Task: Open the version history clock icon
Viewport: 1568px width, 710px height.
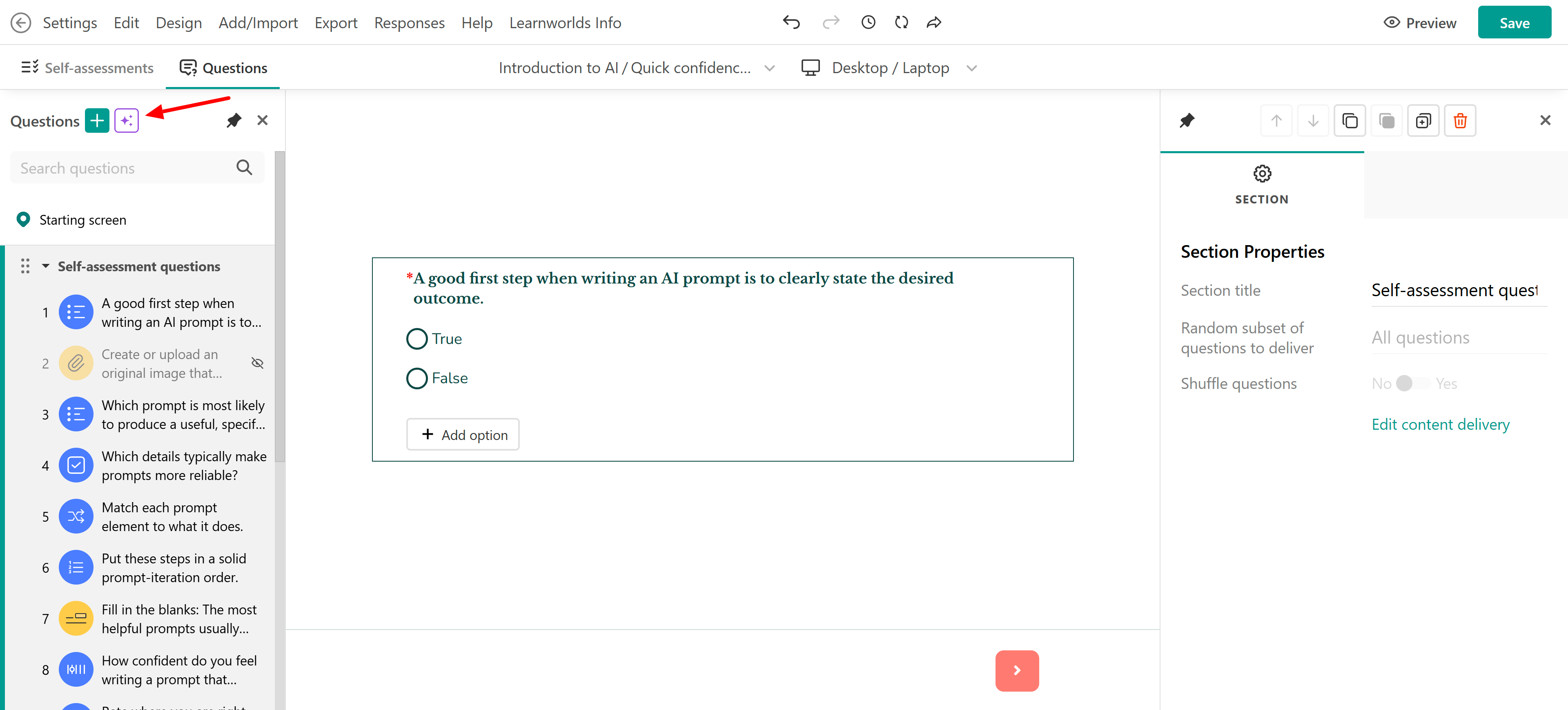Action: (868, 22)
